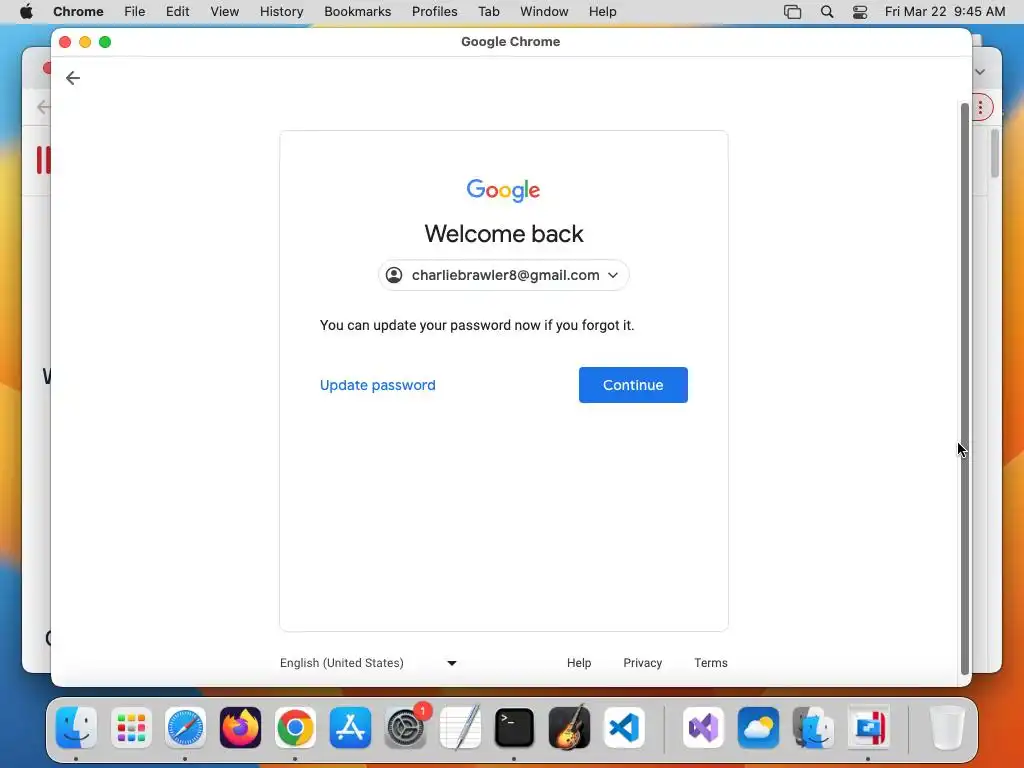Open the Window menu
Viewport: 1024px width, 768px height.
coord(544,12)
